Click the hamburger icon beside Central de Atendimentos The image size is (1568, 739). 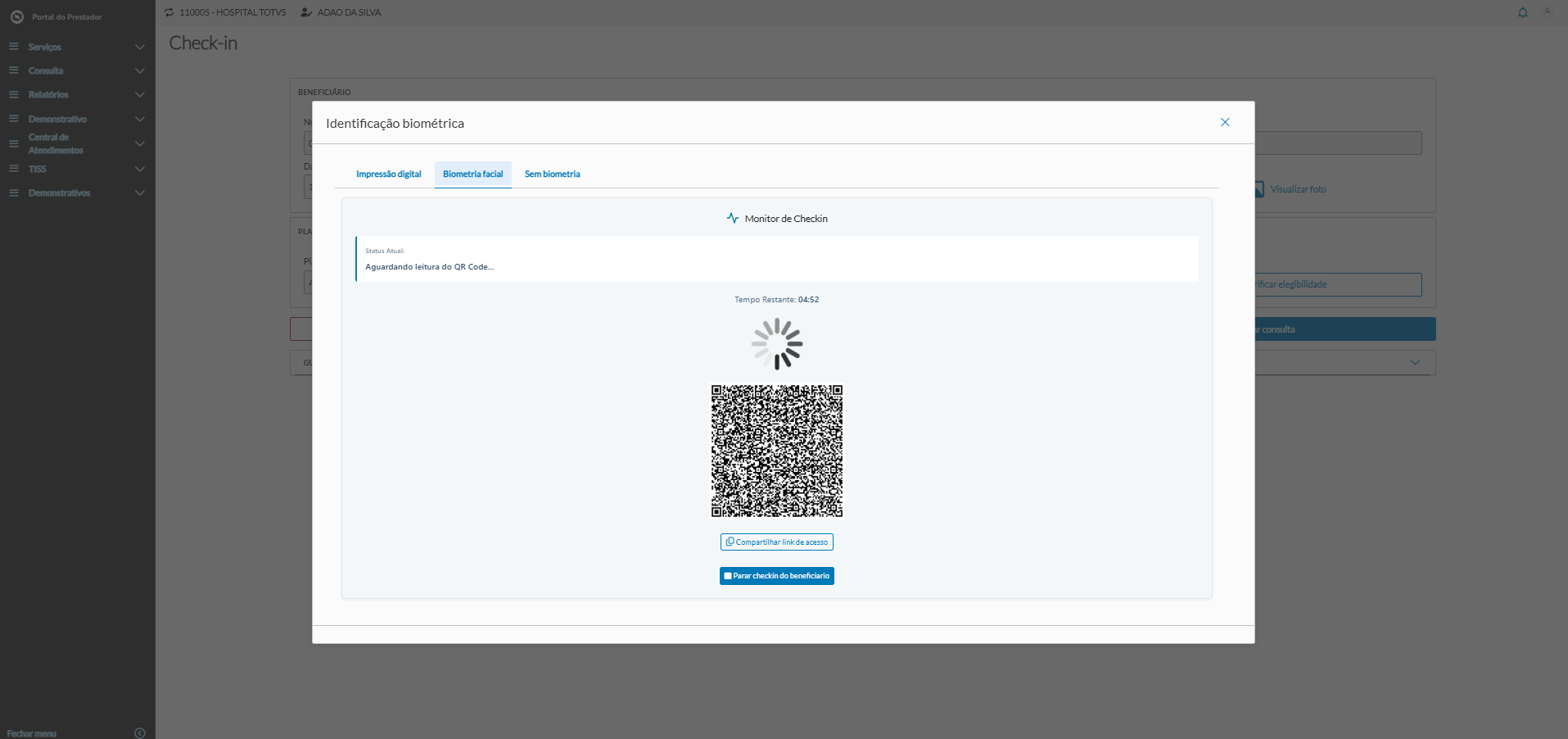click(14, 143)
